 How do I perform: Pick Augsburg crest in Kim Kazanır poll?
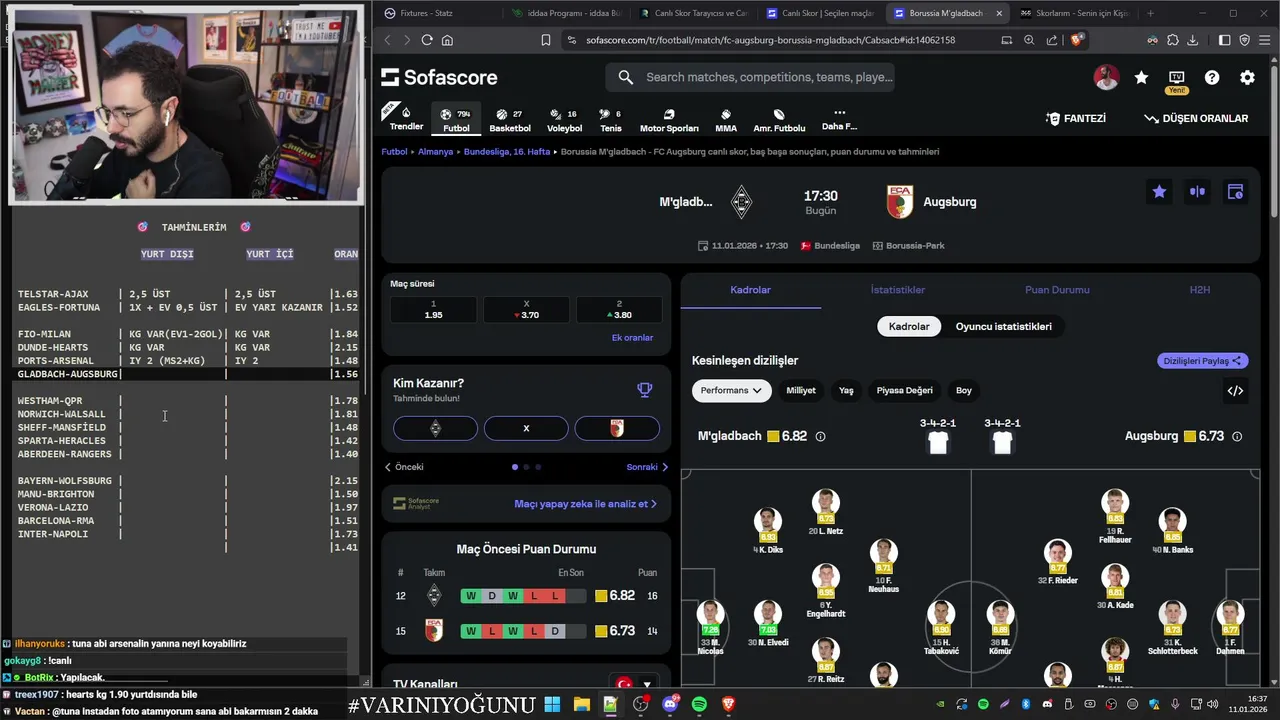point(617,428)
